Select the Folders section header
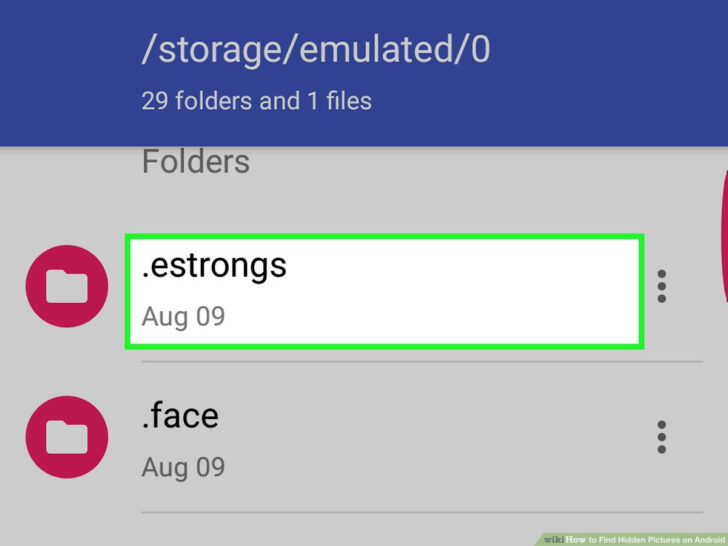This screenshot has height=546, width=728. [x=196, y=161]
